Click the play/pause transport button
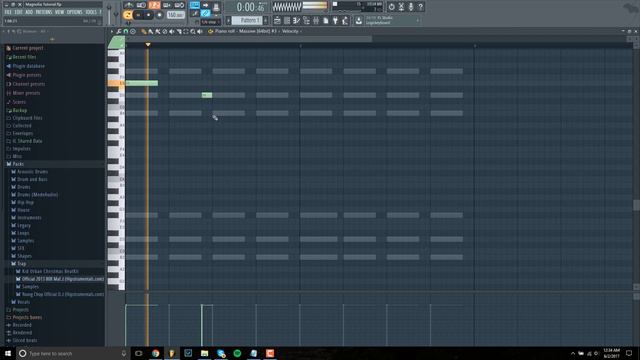 pyautogui.click(x=138, y=15)
